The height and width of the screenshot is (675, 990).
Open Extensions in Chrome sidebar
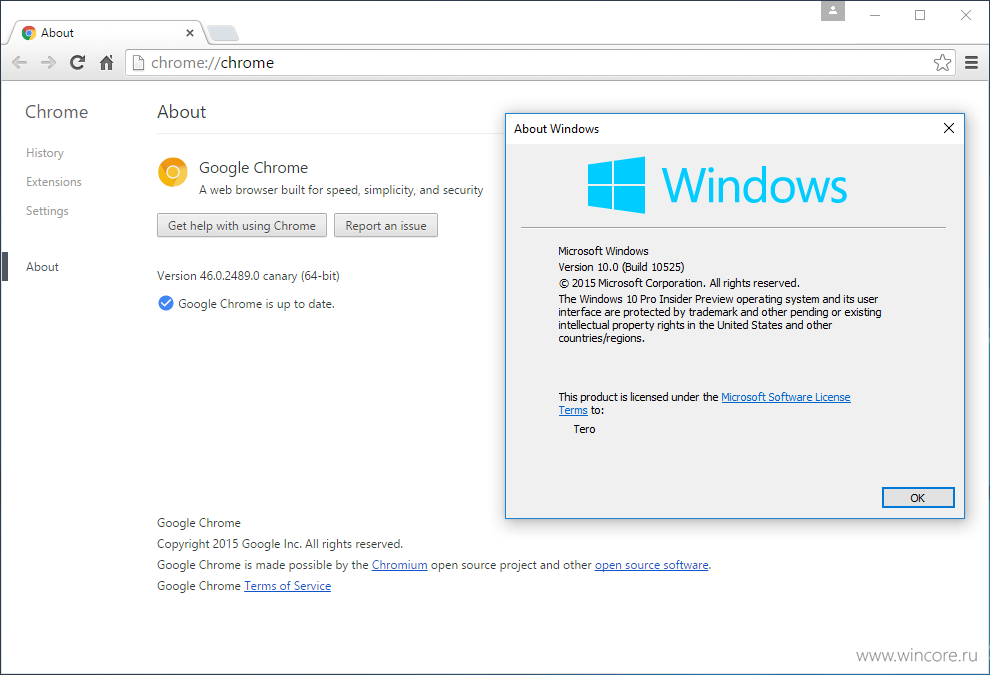54,182
